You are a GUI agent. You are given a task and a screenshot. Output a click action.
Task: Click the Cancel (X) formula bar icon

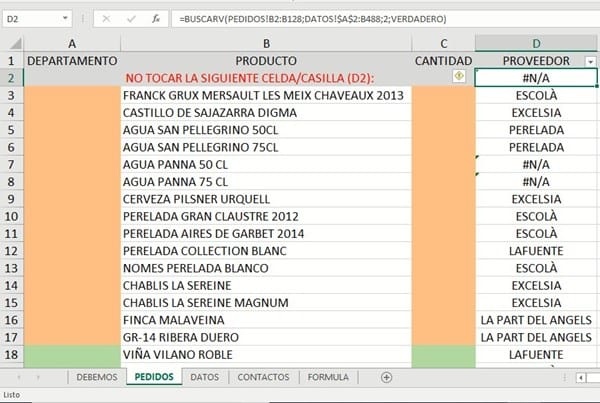point(106,19)
